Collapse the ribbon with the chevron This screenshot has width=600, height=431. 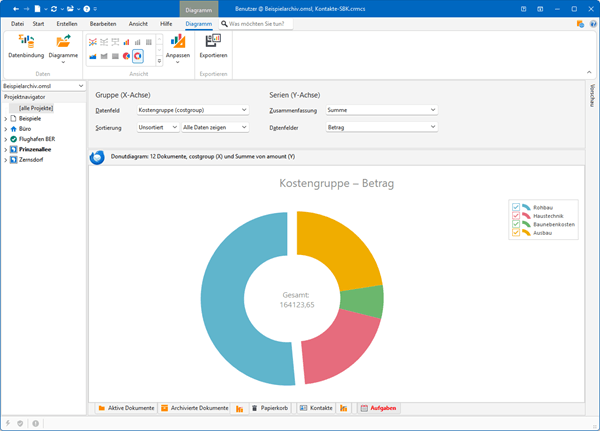(x=589, y=72)
